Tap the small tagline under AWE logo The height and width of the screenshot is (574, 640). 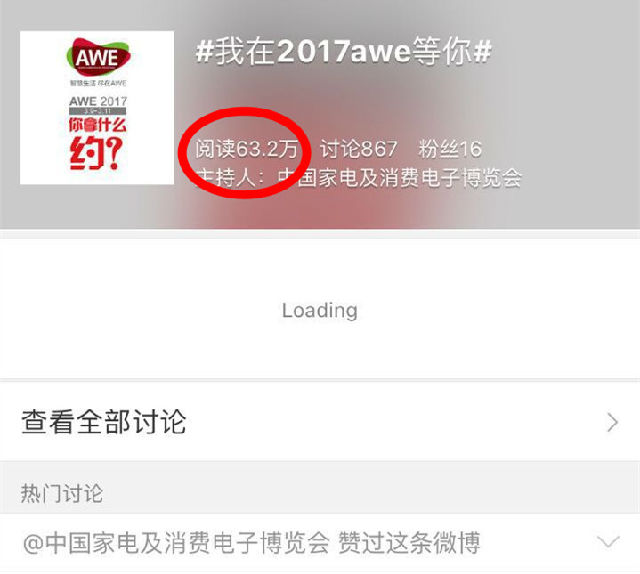click(x=98, y=83)
